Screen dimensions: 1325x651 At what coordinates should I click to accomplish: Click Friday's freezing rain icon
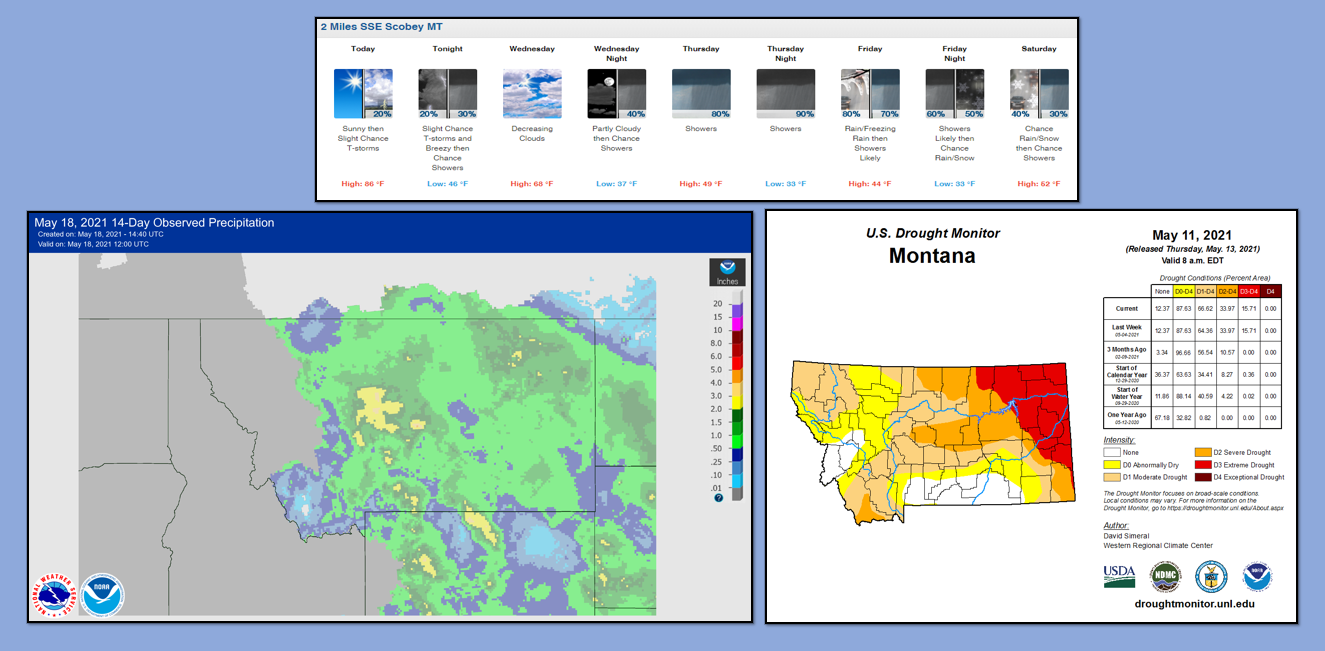point(869,91)
